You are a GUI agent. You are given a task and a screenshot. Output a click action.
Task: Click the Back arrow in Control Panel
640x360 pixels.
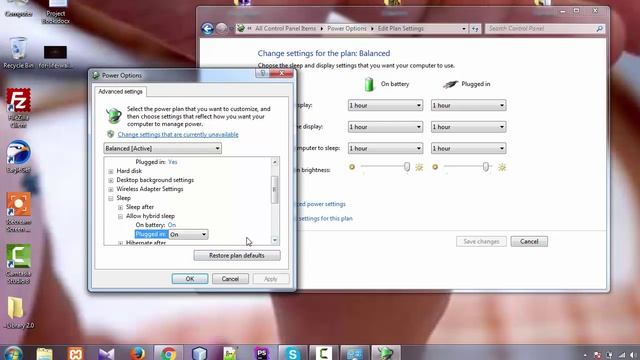(x=207, y=29)
